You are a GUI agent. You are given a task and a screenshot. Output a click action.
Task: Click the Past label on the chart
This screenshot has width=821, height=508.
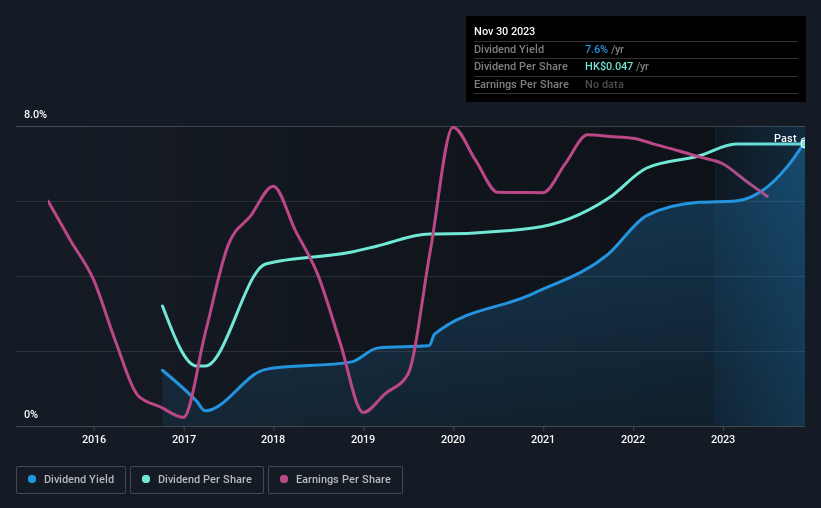coord(785,138)
